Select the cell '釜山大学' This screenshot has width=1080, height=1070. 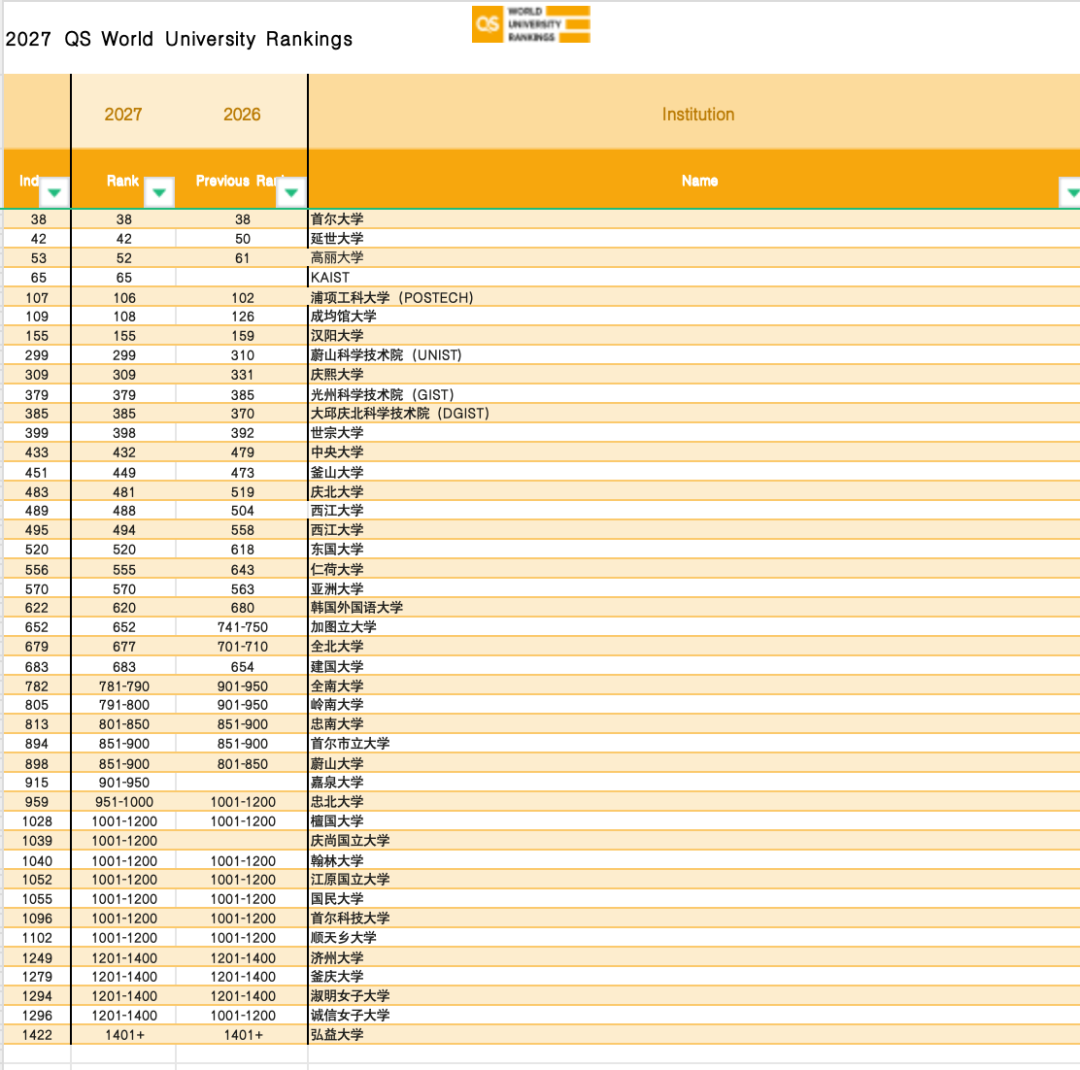pos(694,472)
